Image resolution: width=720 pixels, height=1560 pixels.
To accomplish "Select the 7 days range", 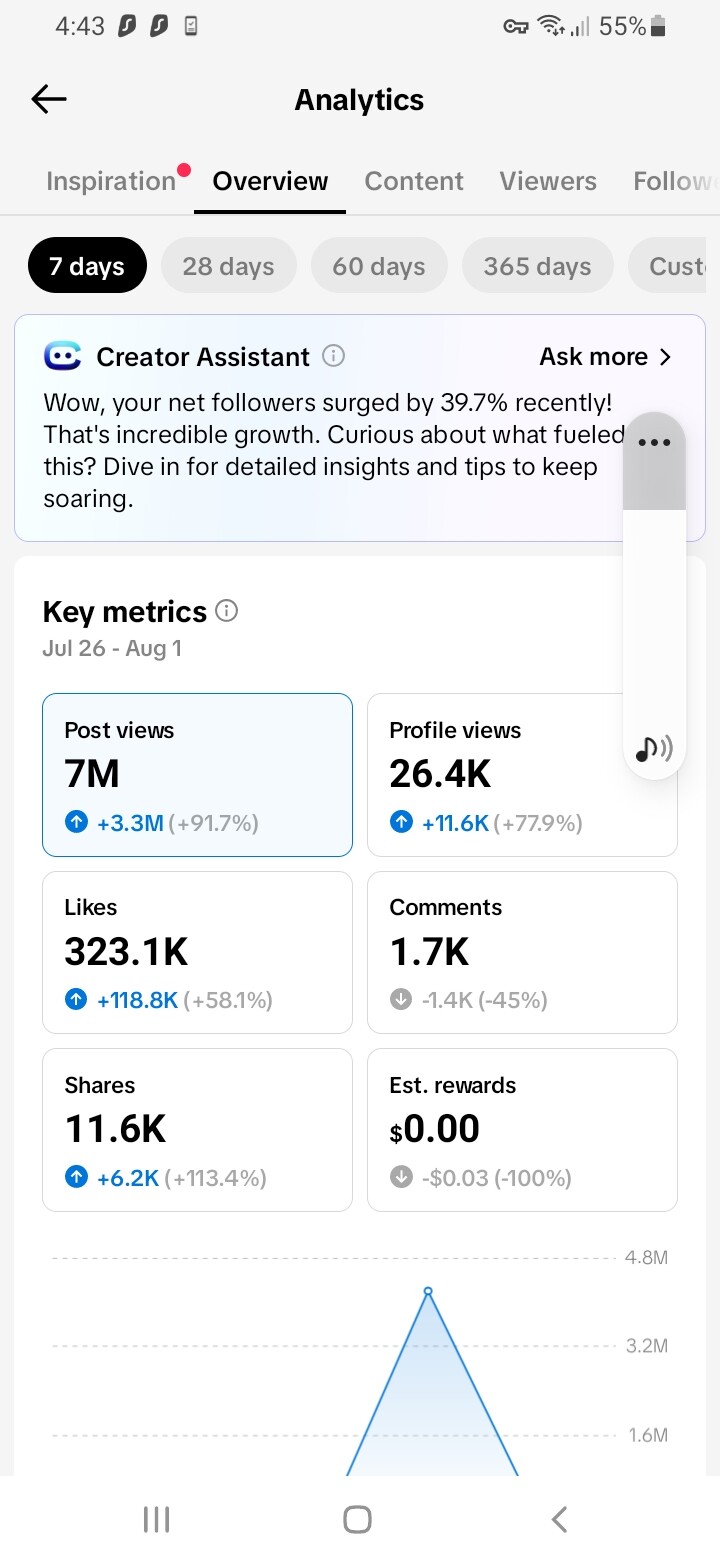I will click(x=87, y=266).
